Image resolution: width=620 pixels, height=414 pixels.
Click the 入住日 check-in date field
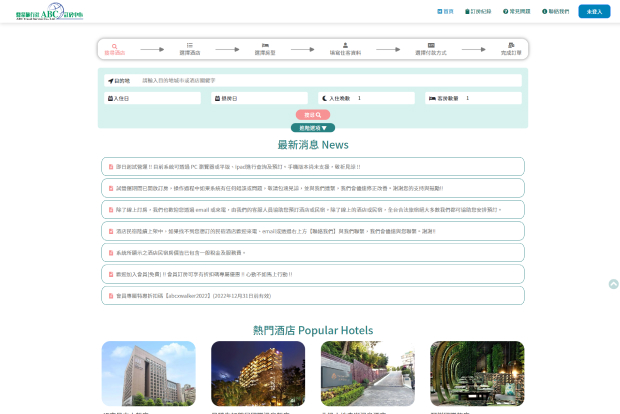[153, 98]
